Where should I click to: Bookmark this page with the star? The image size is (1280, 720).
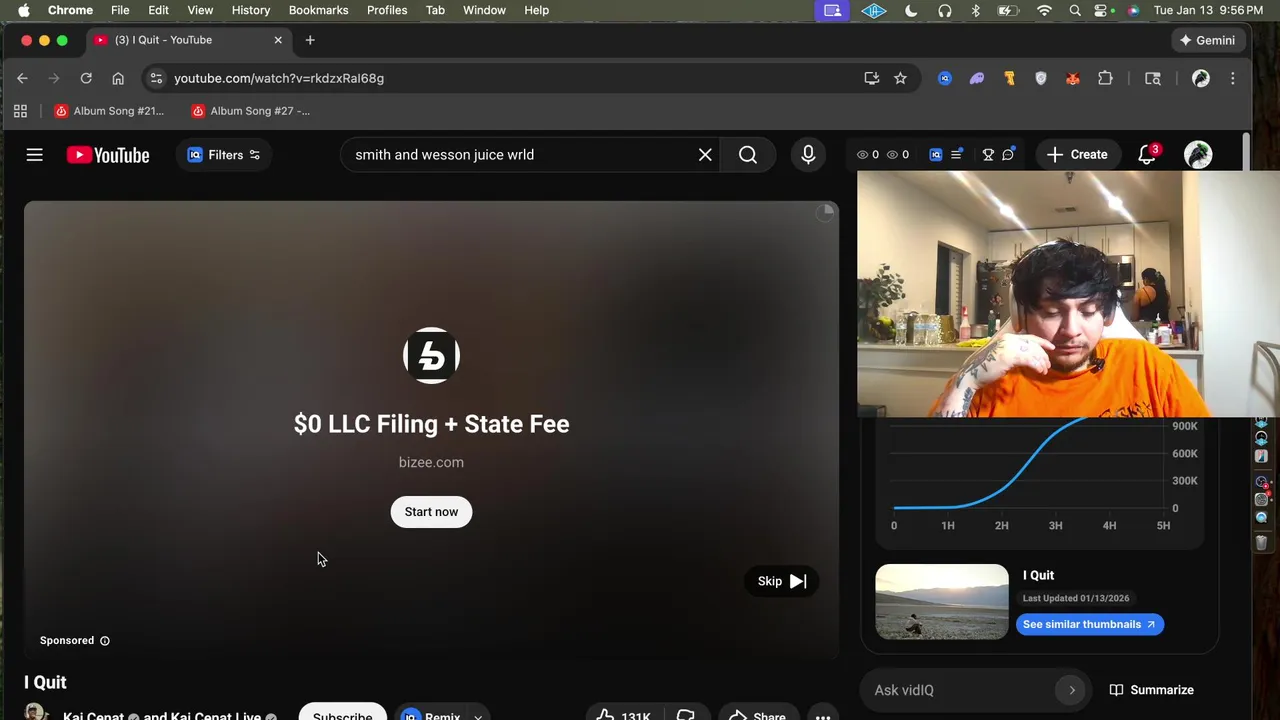pos(900,78)
